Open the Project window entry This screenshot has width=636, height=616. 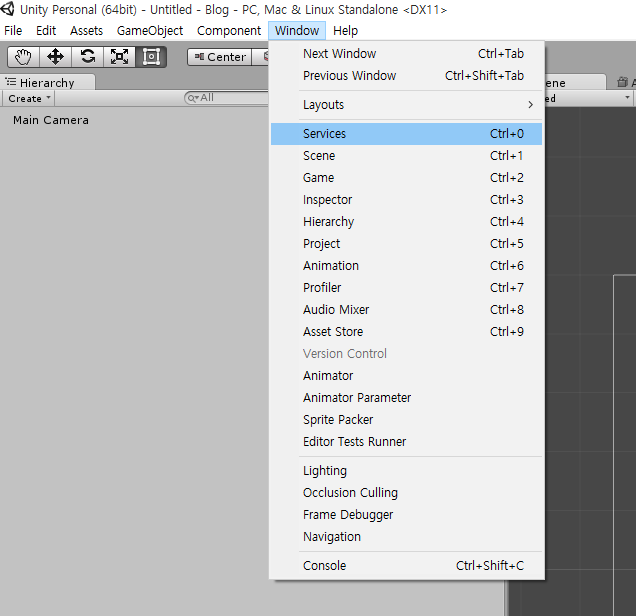point(406,244)
